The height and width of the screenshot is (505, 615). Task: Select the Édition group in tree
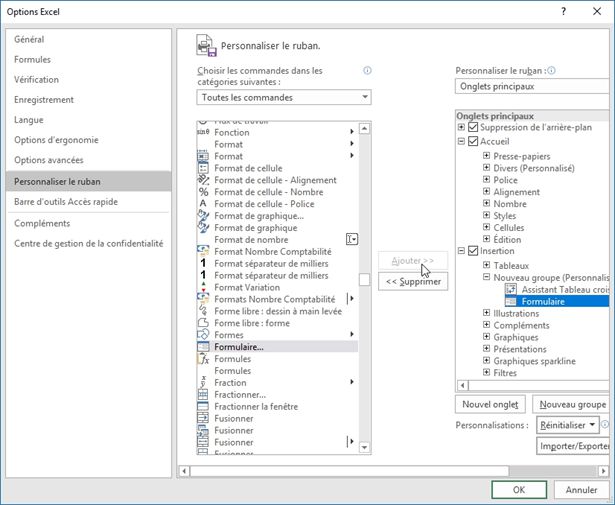click(507, 239)
